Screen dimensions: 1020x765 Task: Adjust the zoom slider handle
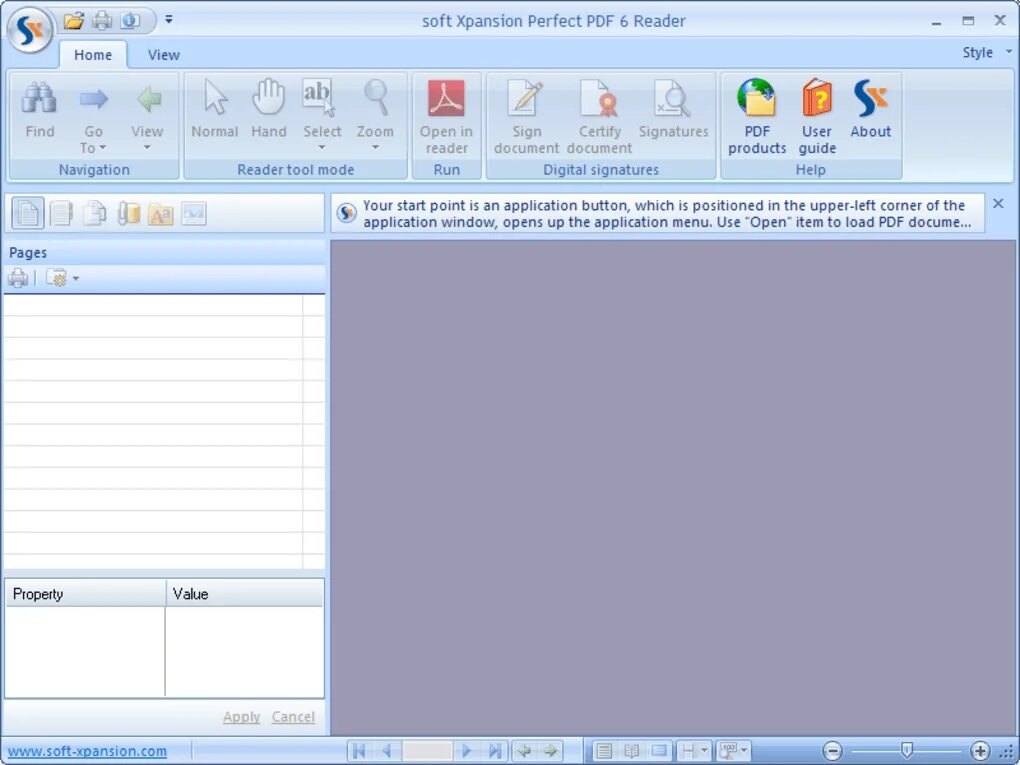pyautogui.click(x=906, y=750)
